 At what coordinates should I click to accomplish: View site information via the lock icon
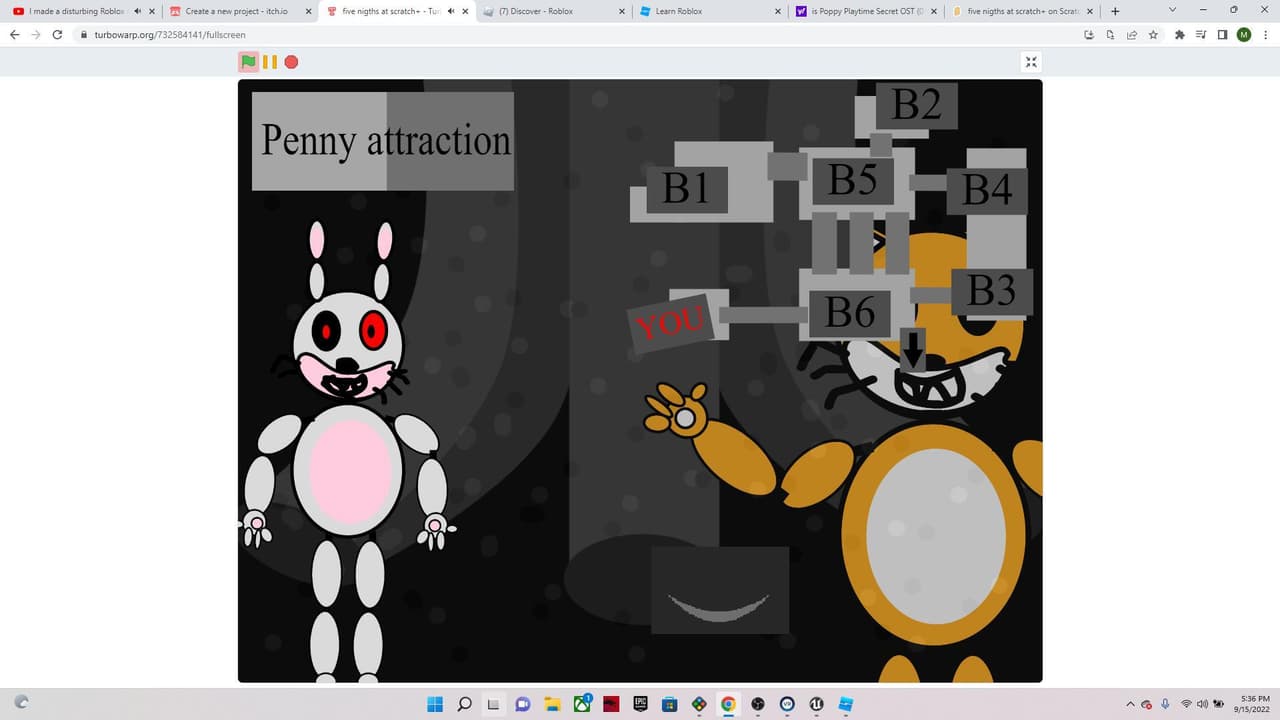tap(86, 34)
